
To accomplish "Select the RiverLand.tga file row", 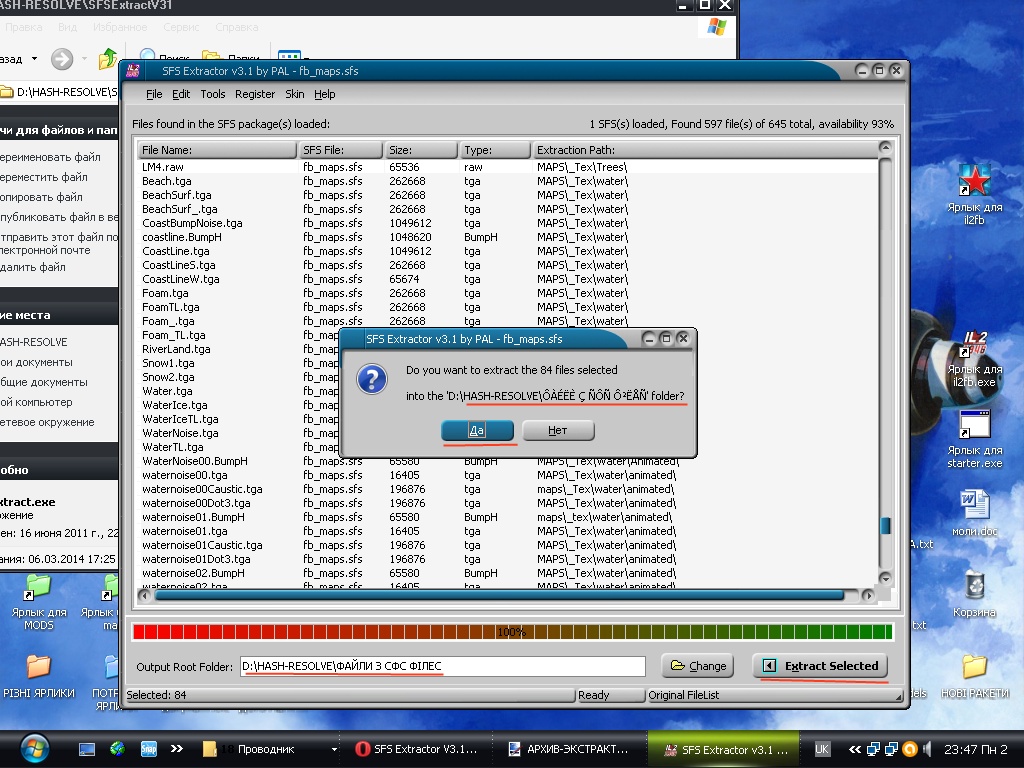I will [239, 349].
